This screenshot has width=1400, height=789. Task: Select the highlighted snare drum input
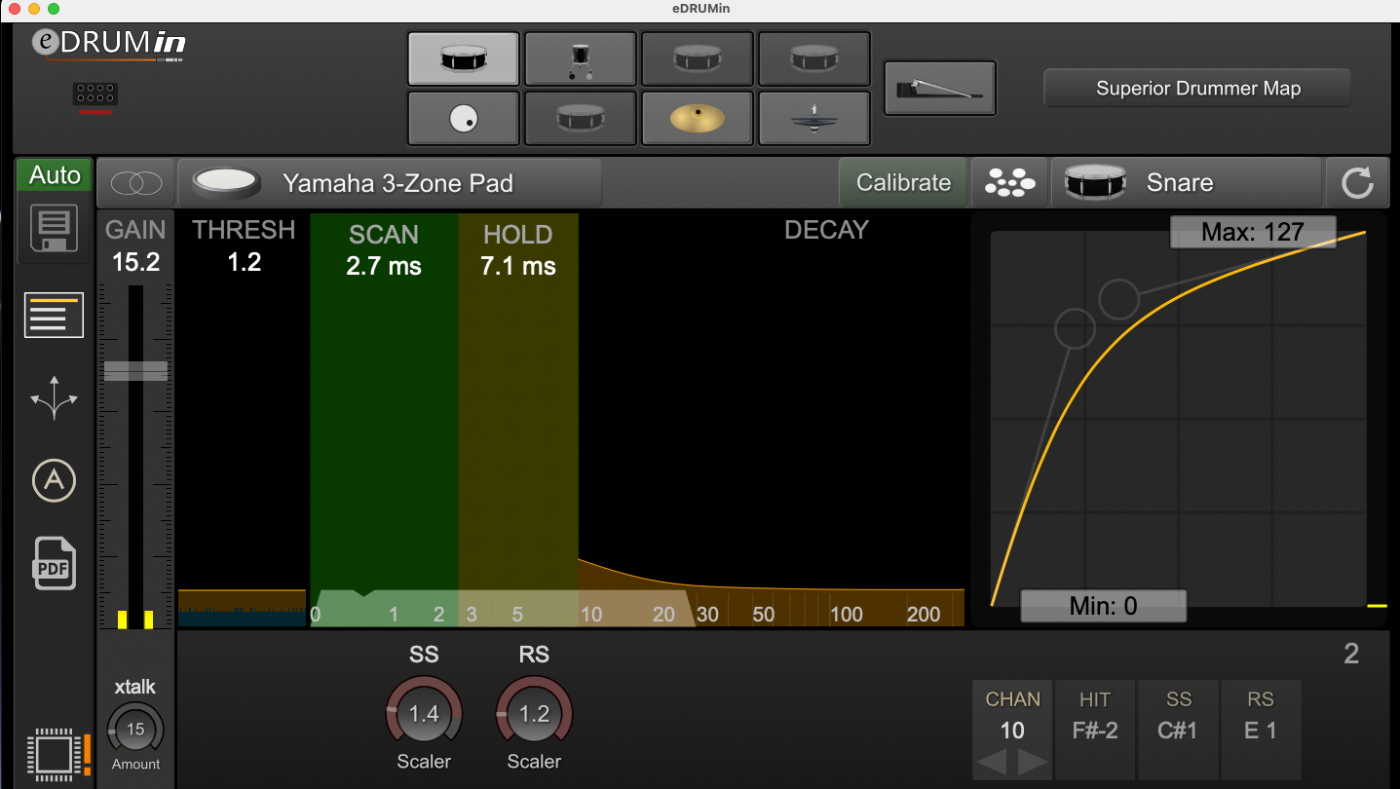click(463, 59)
